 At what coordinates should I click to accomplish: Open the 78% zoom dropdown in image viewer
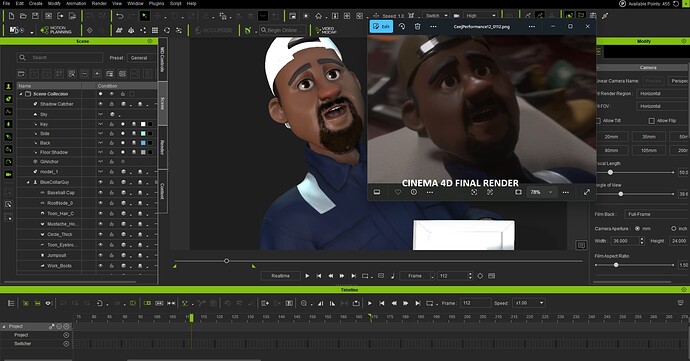541,192
